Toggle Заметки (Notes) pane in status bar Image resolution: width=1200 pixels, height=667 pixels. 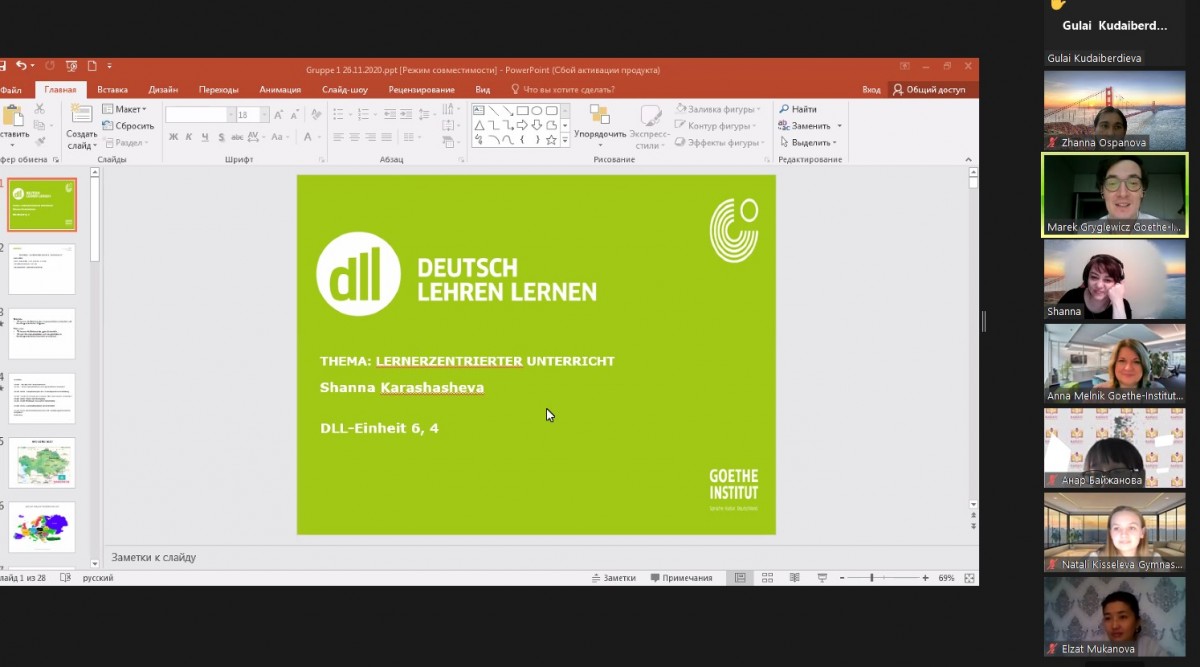pos(613,578)
